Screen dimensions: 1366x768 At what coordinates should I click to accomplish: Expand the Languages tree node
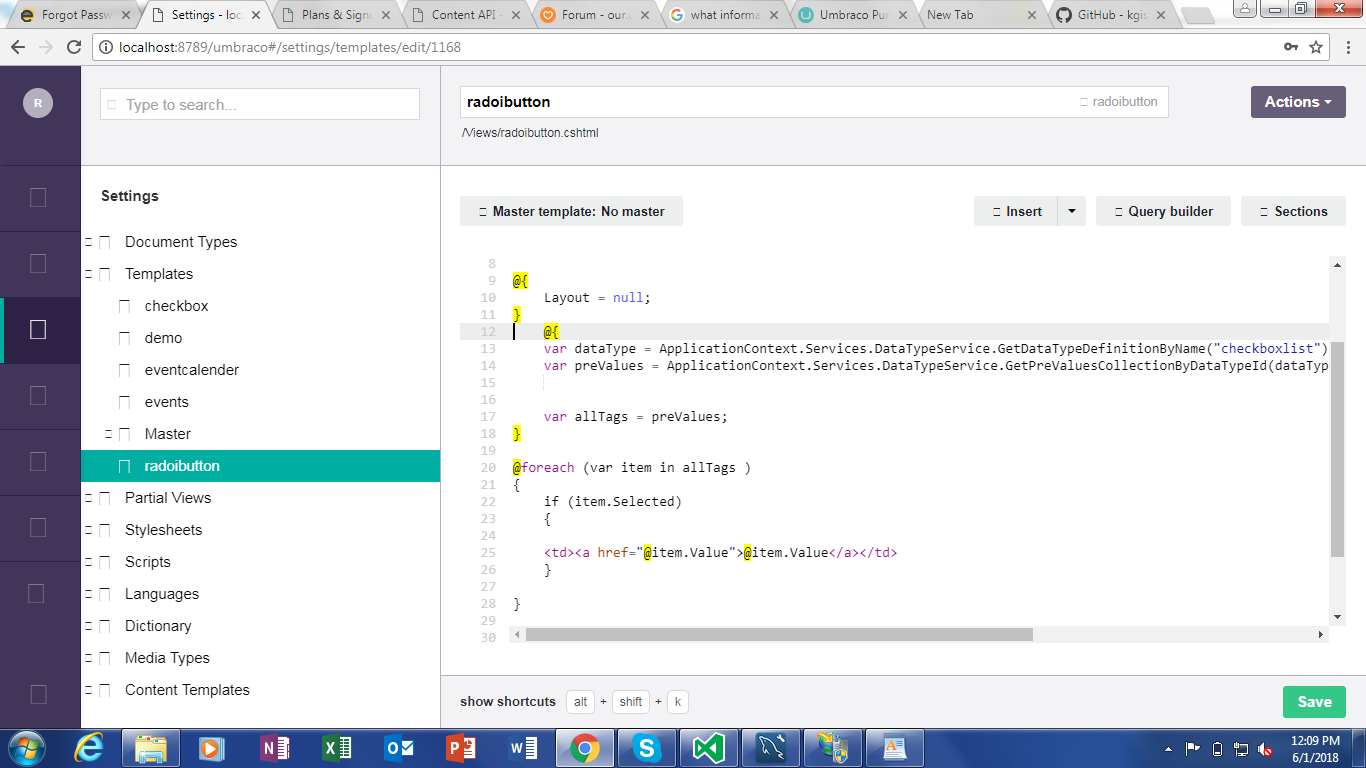pyautogui.click(x=88, y=594)
